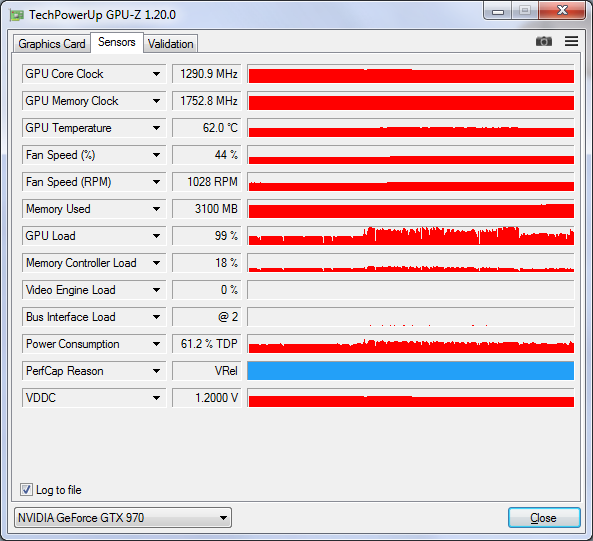This screenshot has width=593, height=541.
Task: Click the 44 % fan speed value
Action: pyautogui.click(x=206, y=155)
